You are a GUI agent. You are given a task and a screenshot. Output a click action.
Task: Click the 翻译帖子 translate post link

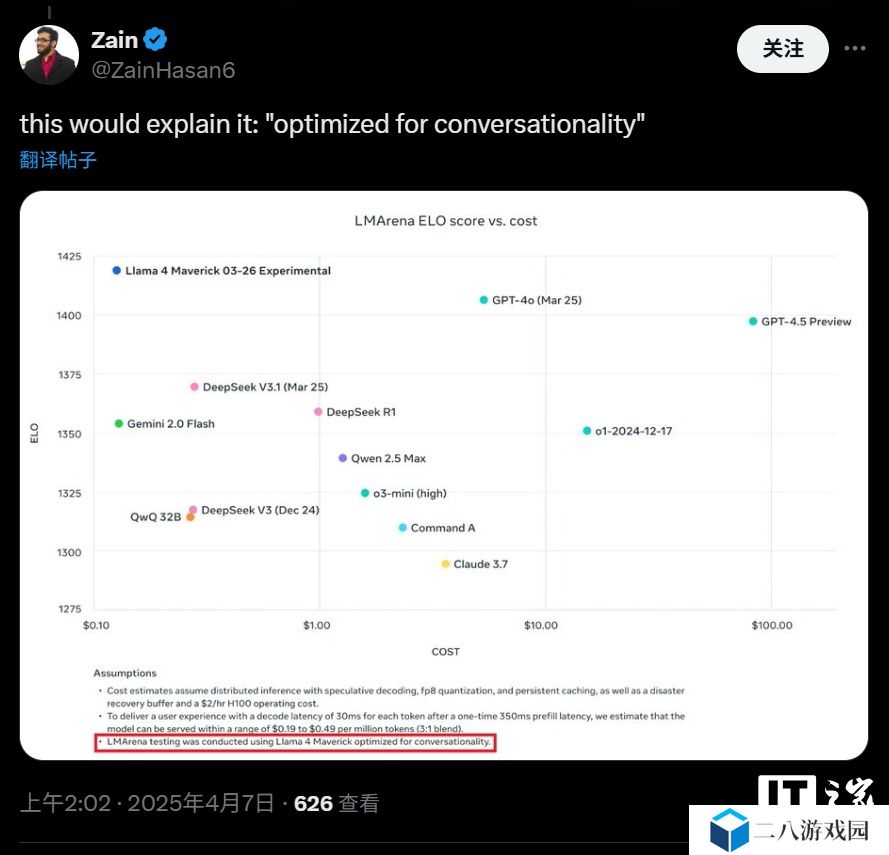[58, 160]
